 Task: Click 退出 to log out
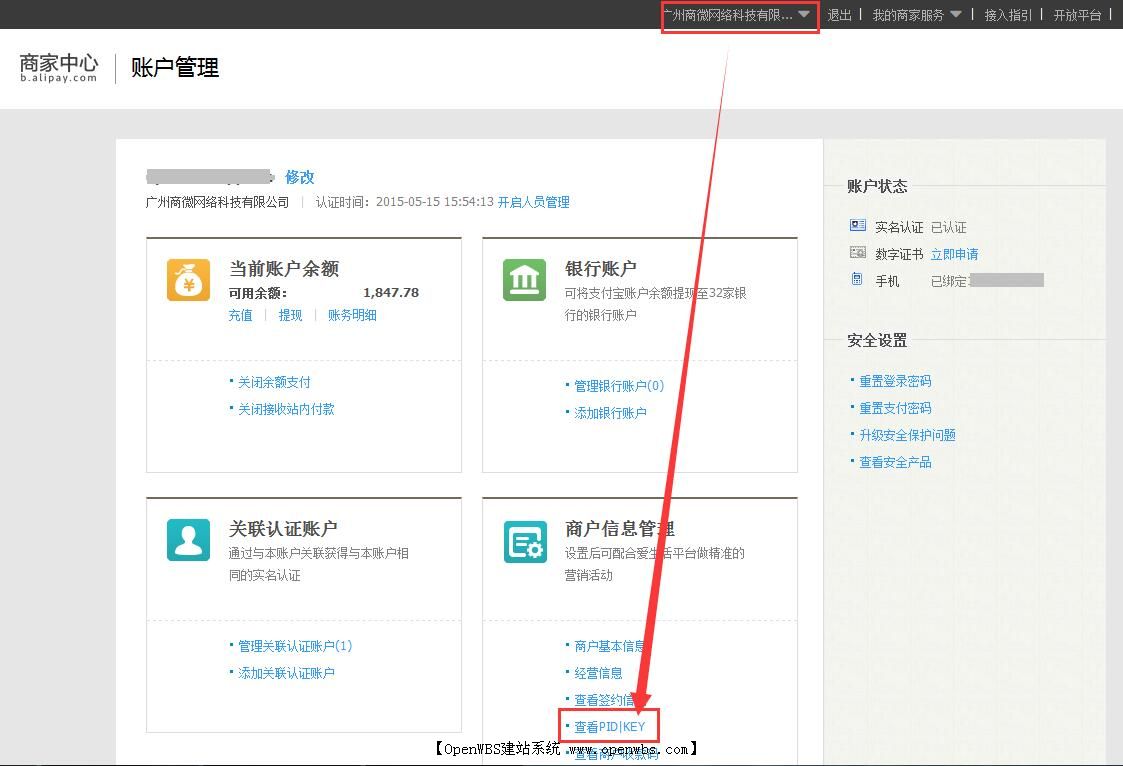click(x=838, y=14)
